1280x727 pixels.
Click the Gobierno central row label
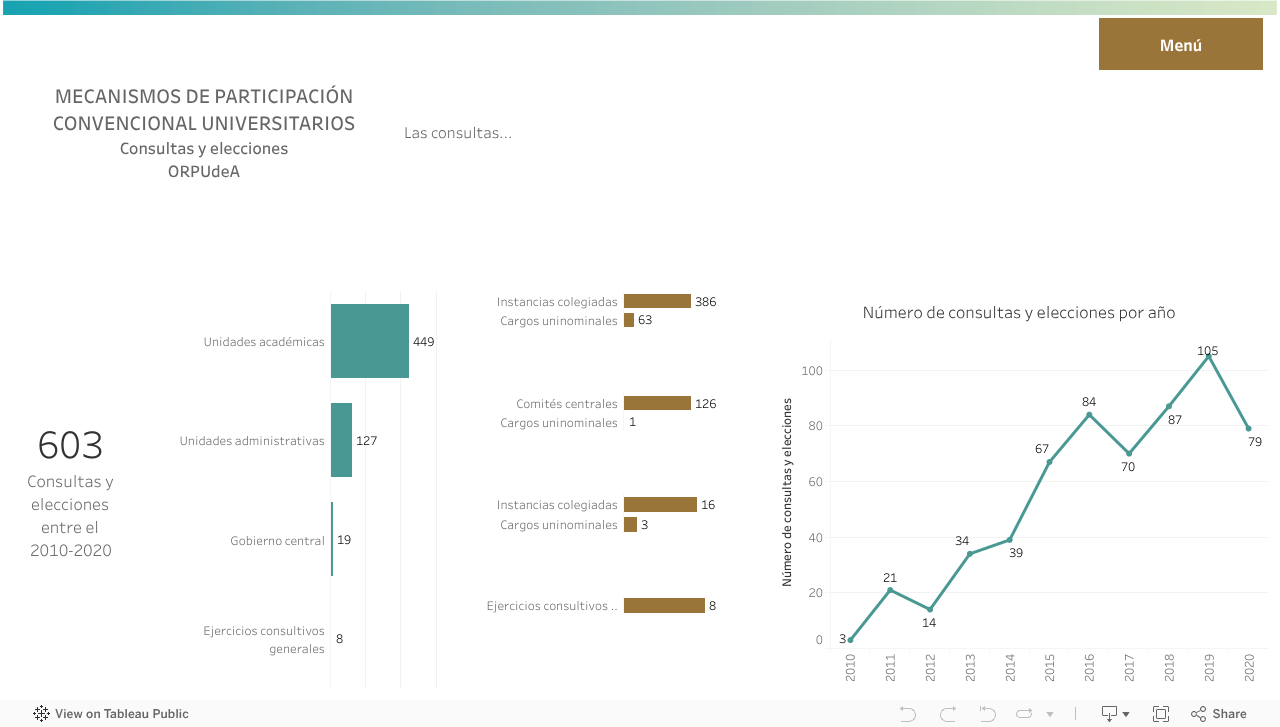tap(277, 541)
